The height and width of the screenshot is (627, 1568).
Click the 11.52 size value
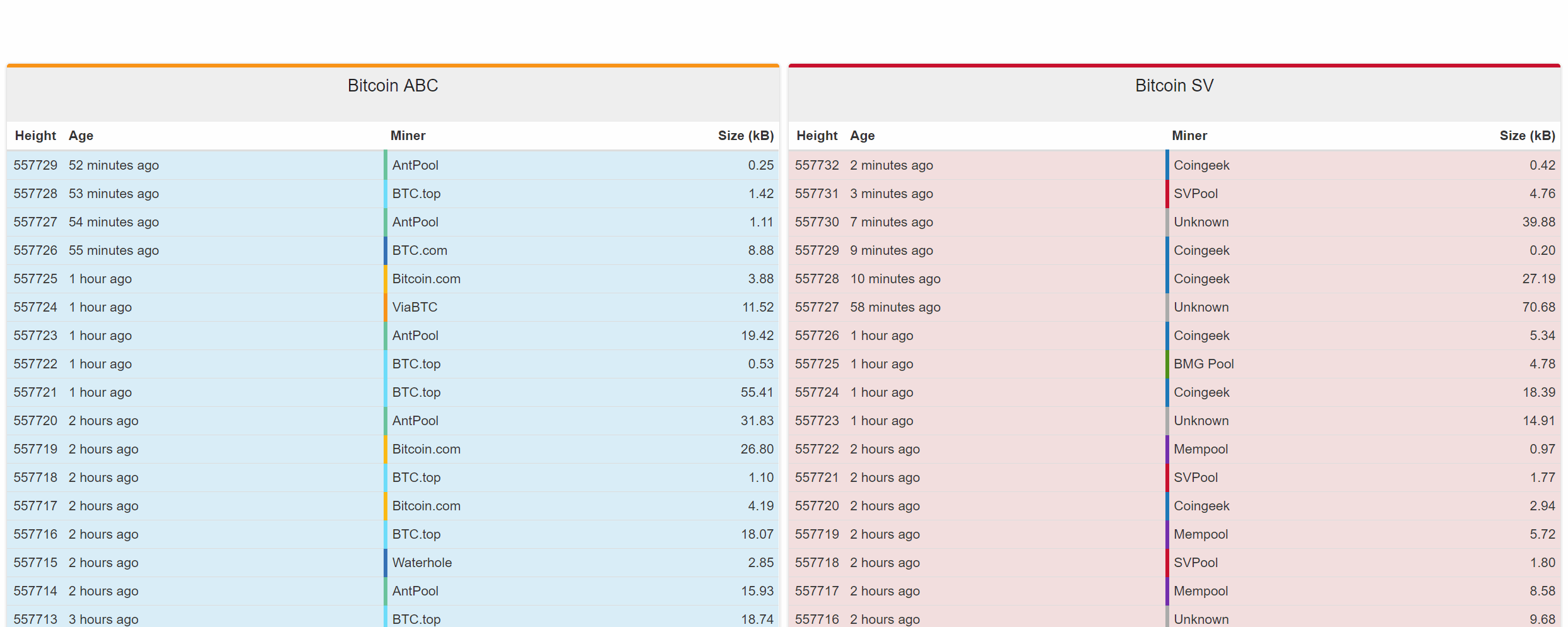tap(758, 307)
